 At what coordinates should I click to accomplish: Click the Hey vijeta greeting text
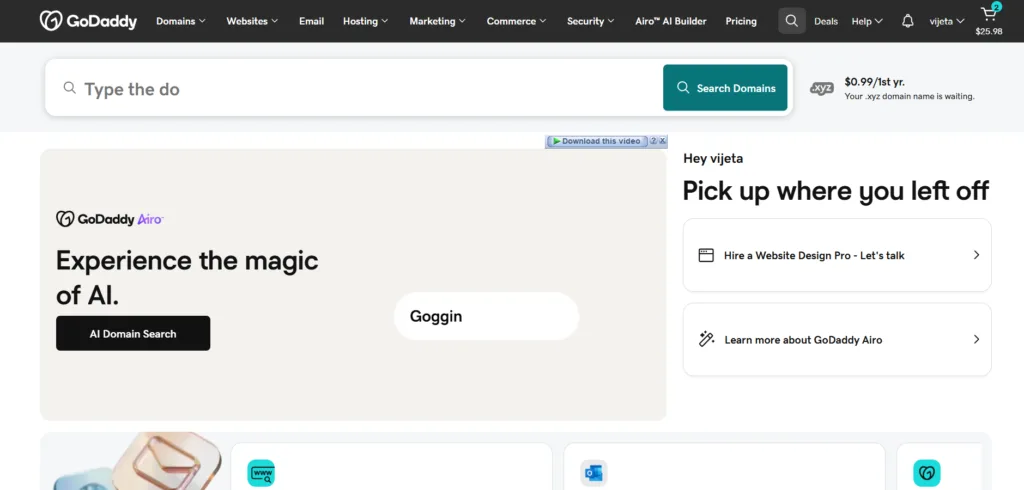tap(713, 158)
